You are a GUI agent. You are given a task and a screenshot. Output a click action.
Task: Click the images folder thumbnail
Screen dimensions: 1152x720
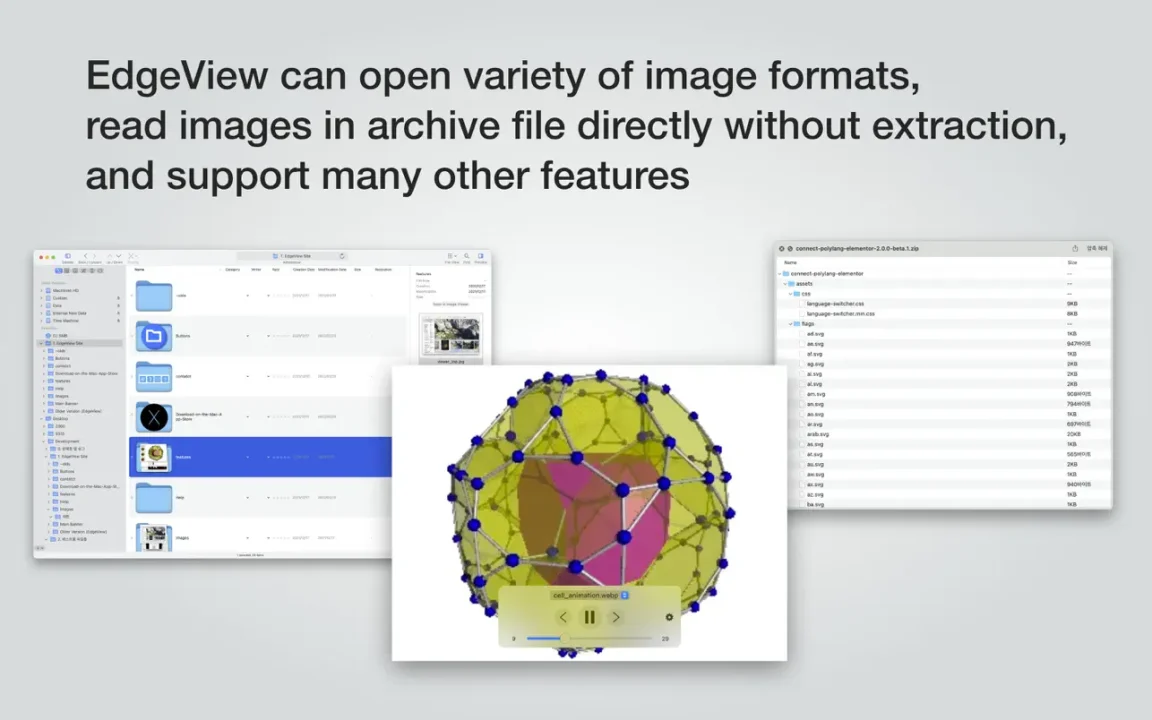click(154, 537)
